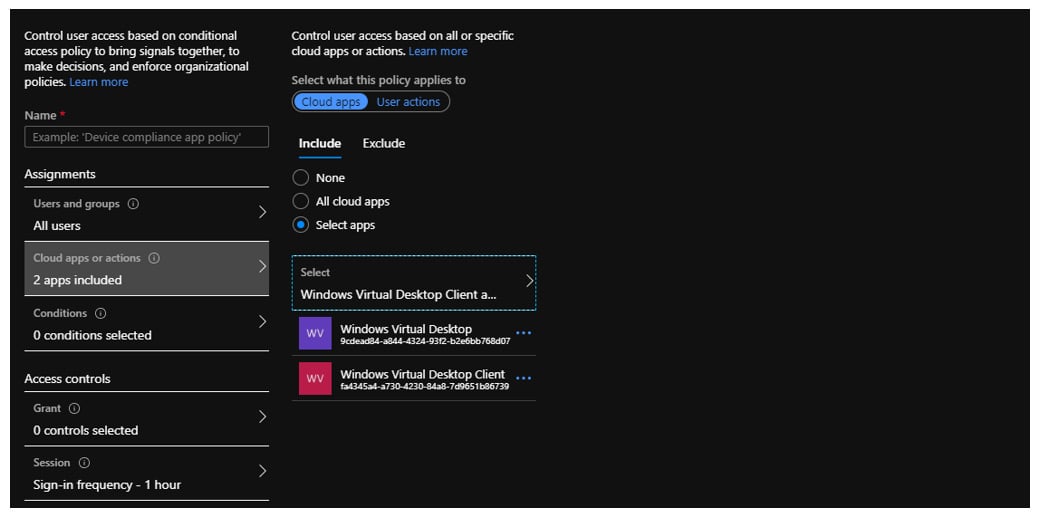This screenshot has width=1045, height=521.
Task: Click 0 conditions selected text
Action: (92, 335)
